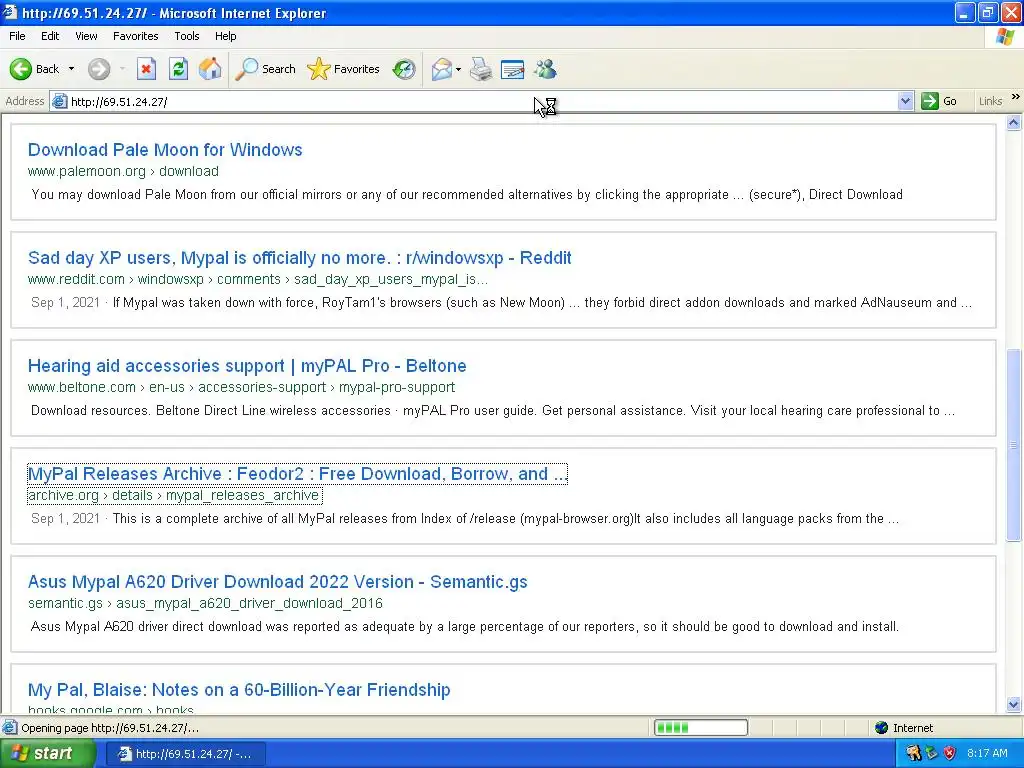Open Hearing aid accessories support Beltone link
The image size is (1024, 768).
click(x=247, y=366)
